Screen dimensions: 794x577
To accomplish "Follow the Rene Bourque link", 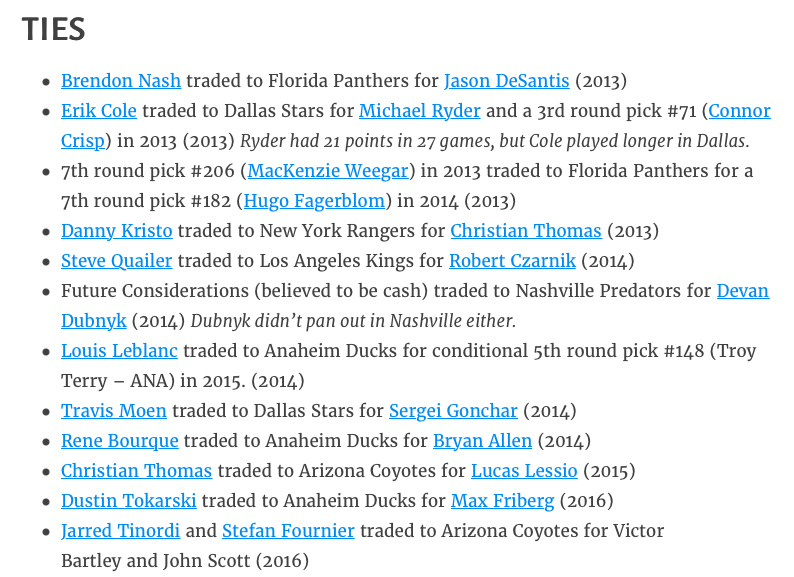I will click(x=120, y=441).
